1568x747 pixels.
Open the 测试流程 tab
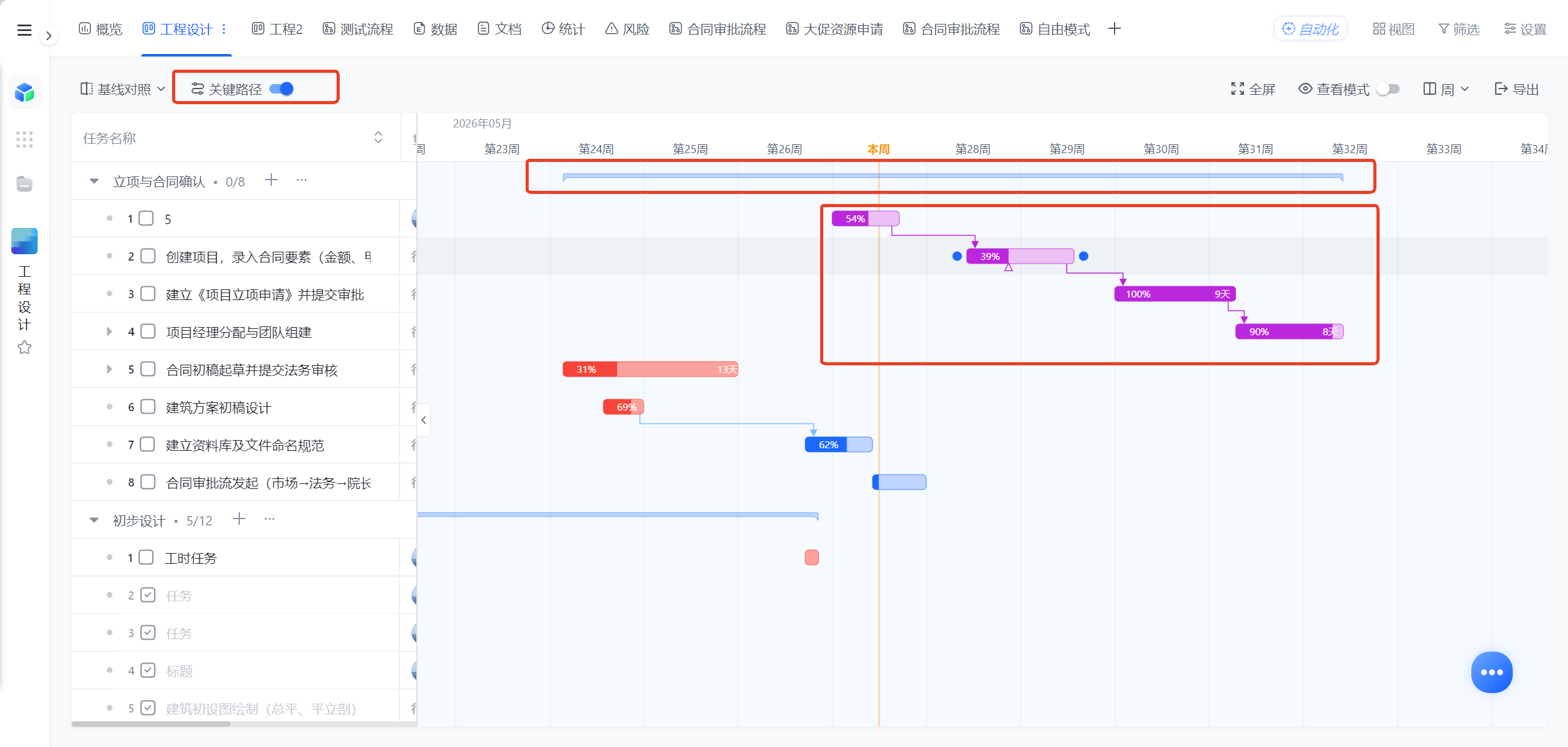point(358,29)
